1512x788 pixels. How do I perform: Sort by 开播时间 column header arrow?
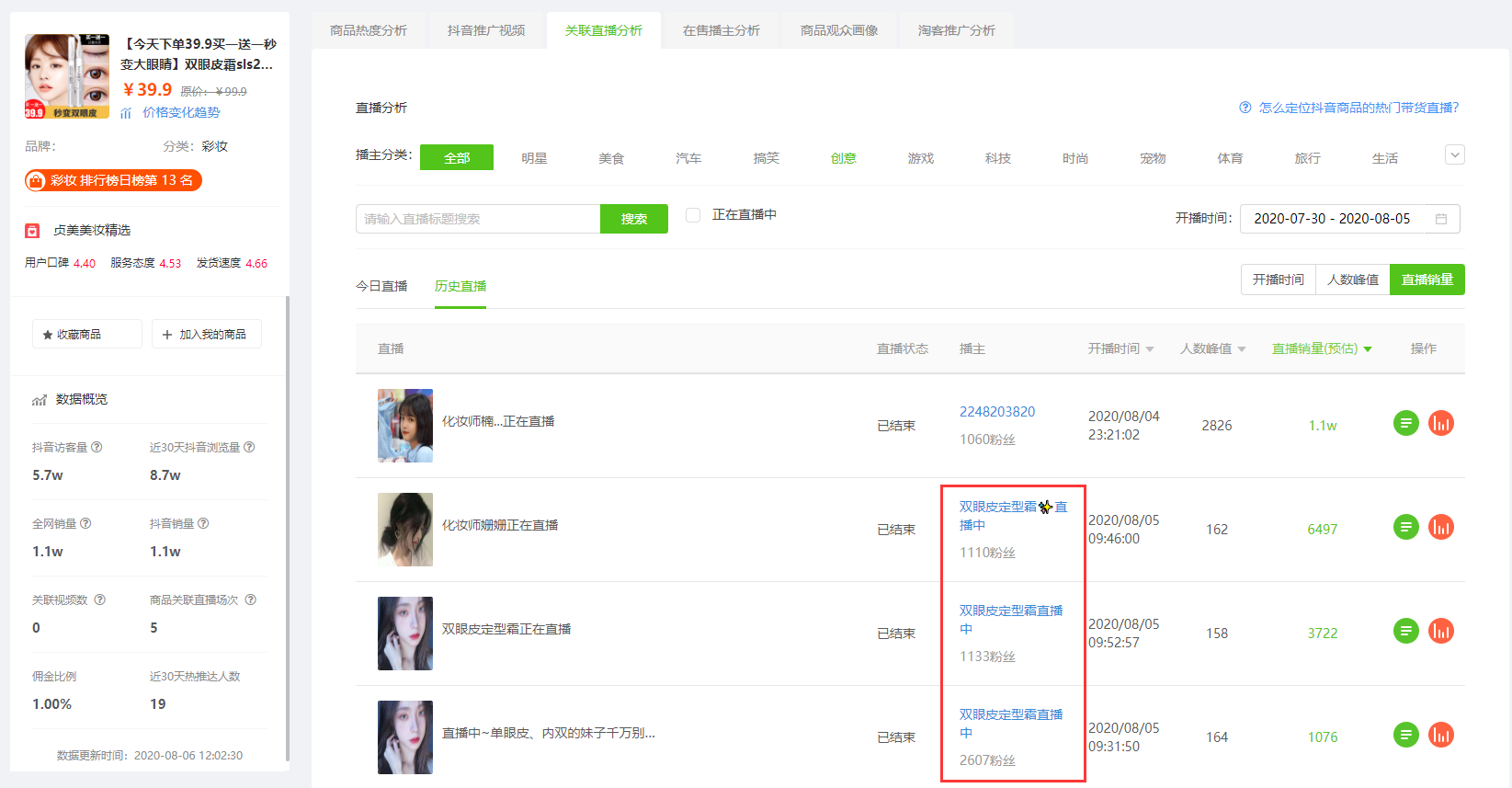pyautogui.click(x=1150, y=349)
